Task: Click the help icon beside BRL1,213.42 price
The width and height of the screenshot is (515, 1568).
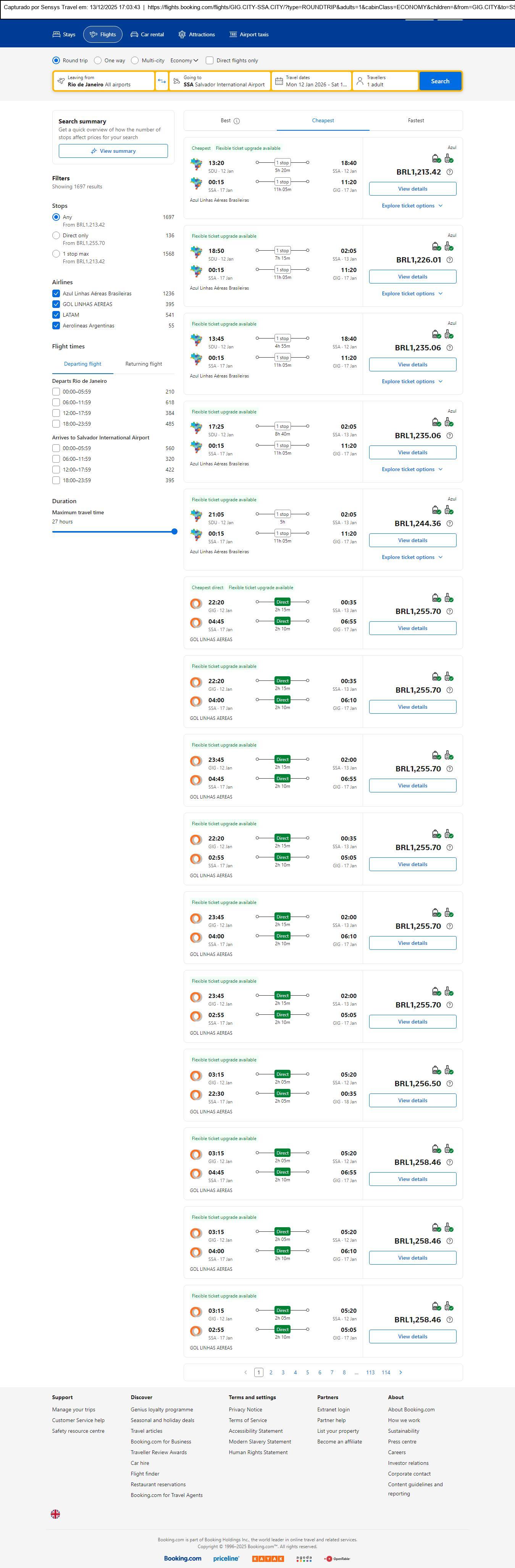Action: (x=449, y=172)
